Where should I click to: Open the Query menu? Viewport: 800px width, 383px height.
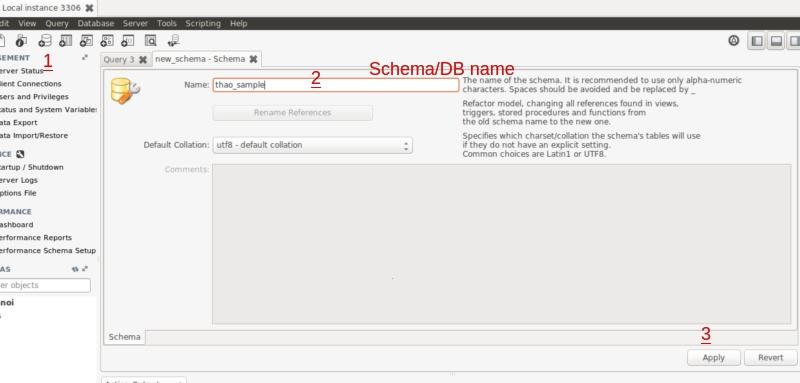coord(57,23)
